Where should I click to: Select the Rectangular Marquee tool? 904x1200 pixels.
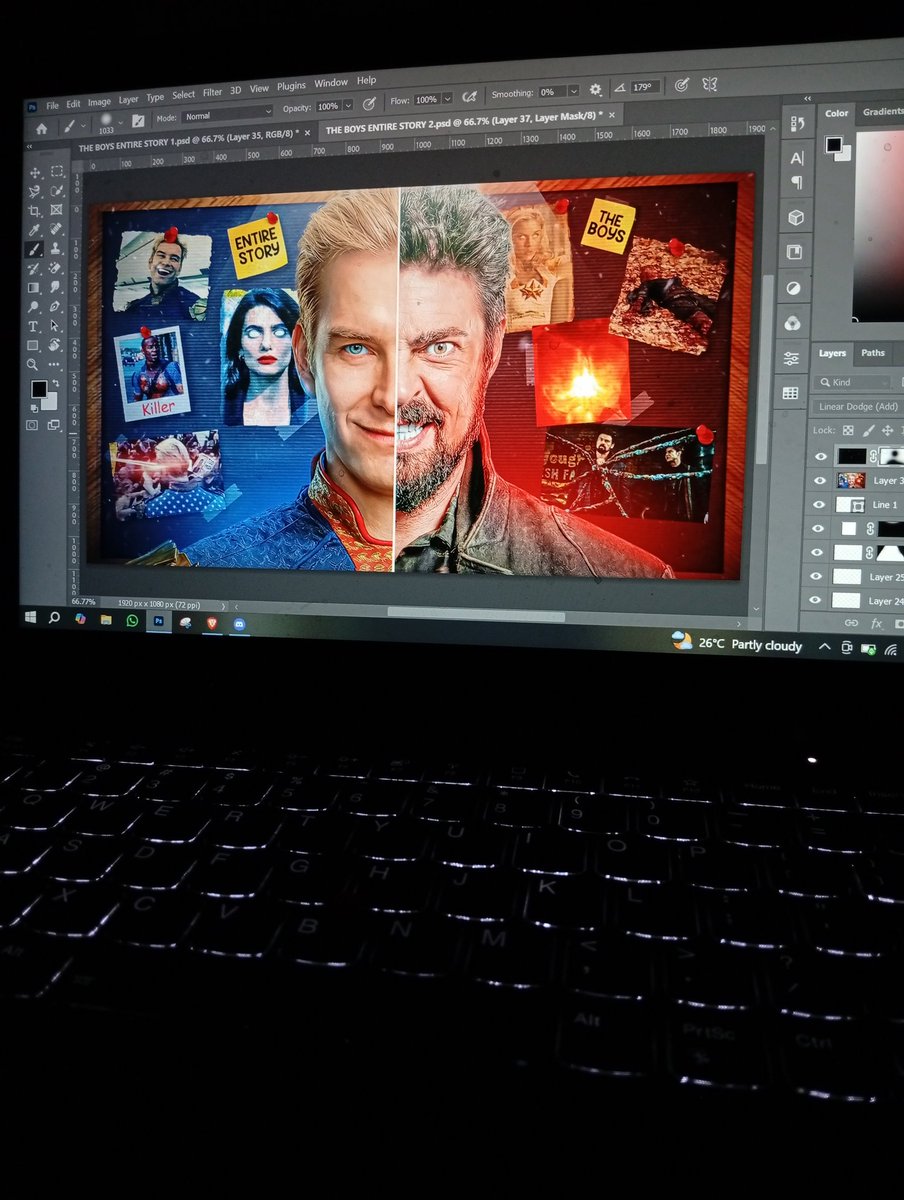pos(56,171)
